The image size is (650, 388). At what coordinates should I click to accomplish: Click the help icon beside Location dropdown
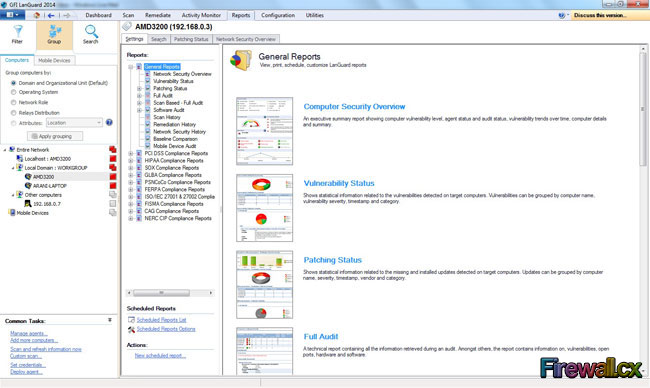coord(109,122)
